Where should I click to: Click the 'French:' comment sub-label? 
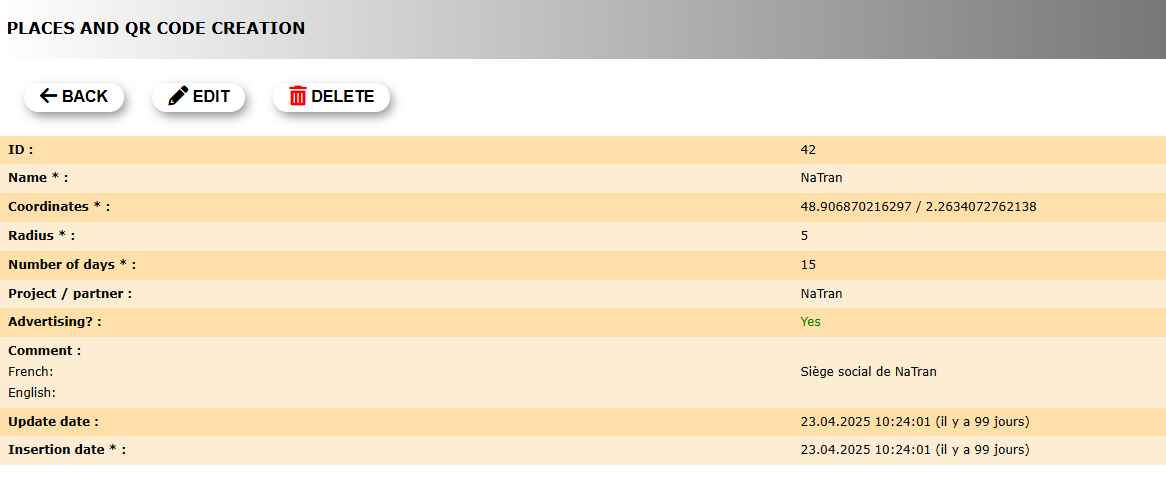[31, 372]
